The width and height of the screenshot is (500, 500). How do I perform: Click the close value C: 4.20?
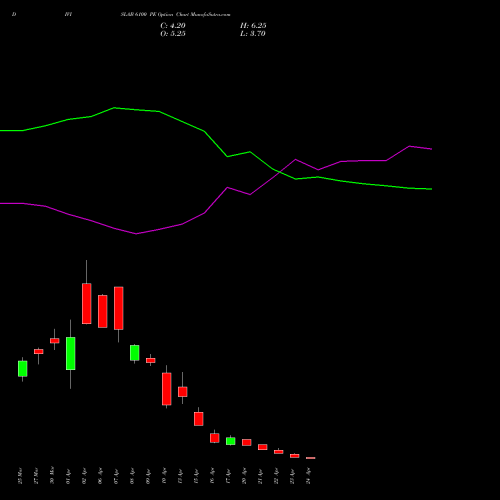pyautogui.click(x=173, y=26)
